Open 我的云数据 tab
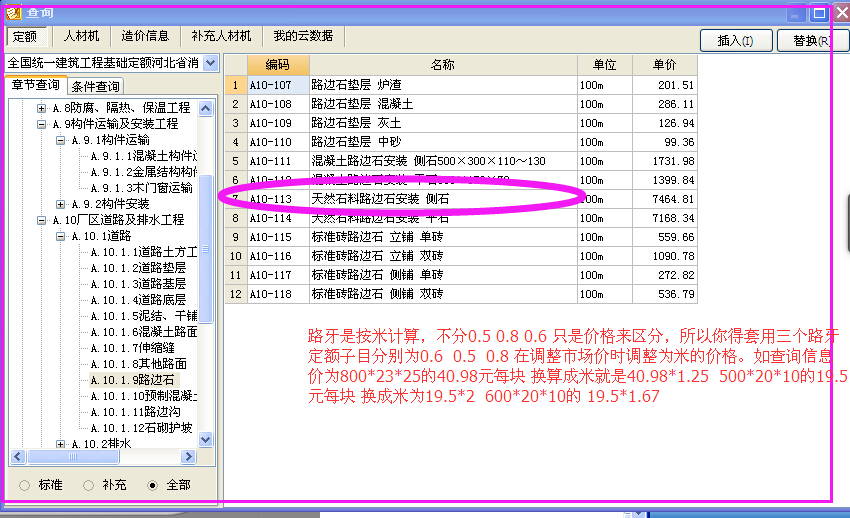 [x=303, y=36]
